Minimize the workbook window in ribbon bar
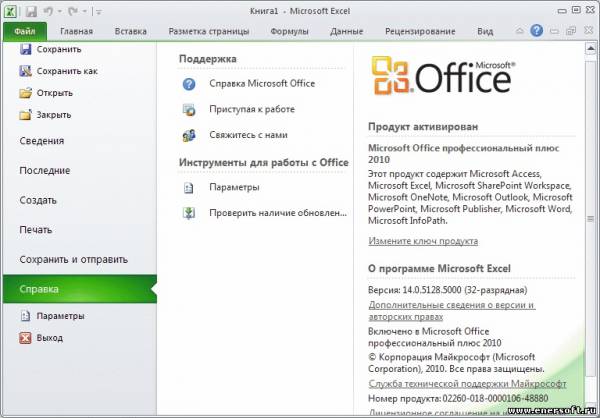Image resolution: width=600 pixels, height=418 pixels. coord(554,31)
